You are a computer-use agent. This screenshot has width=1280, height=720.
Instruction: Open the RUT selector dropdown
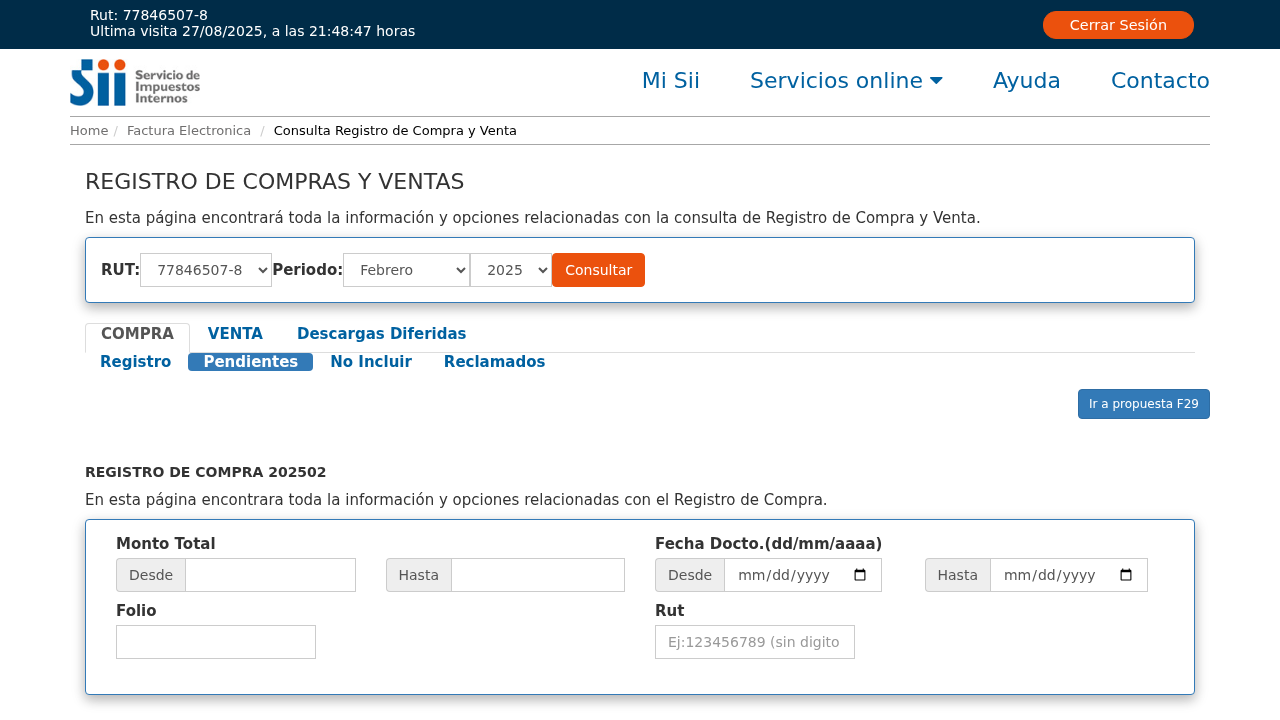click(206, 270)
